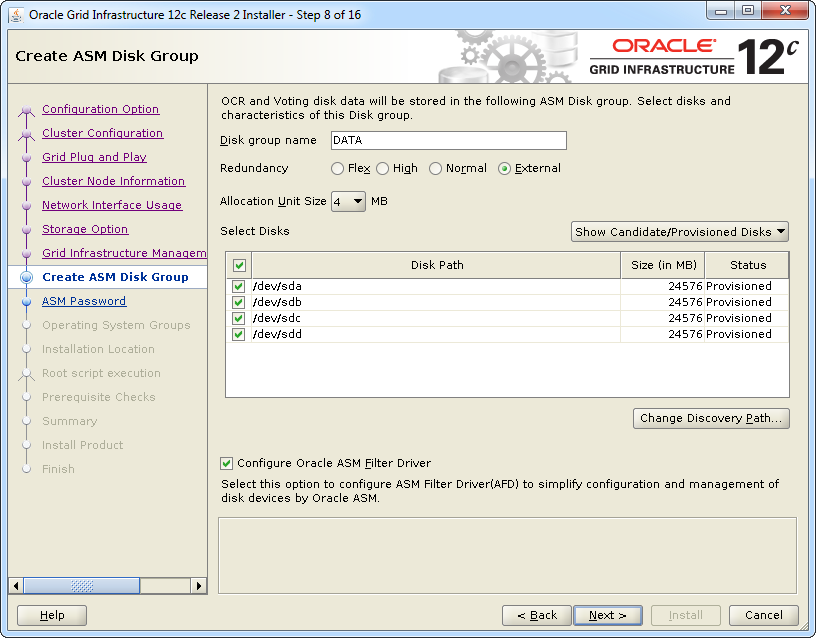Disable Configure Oracle ASM Filter Driver
Image resolution: width=816 pixels, height=638 pixels.
click(x=226, y=463)
